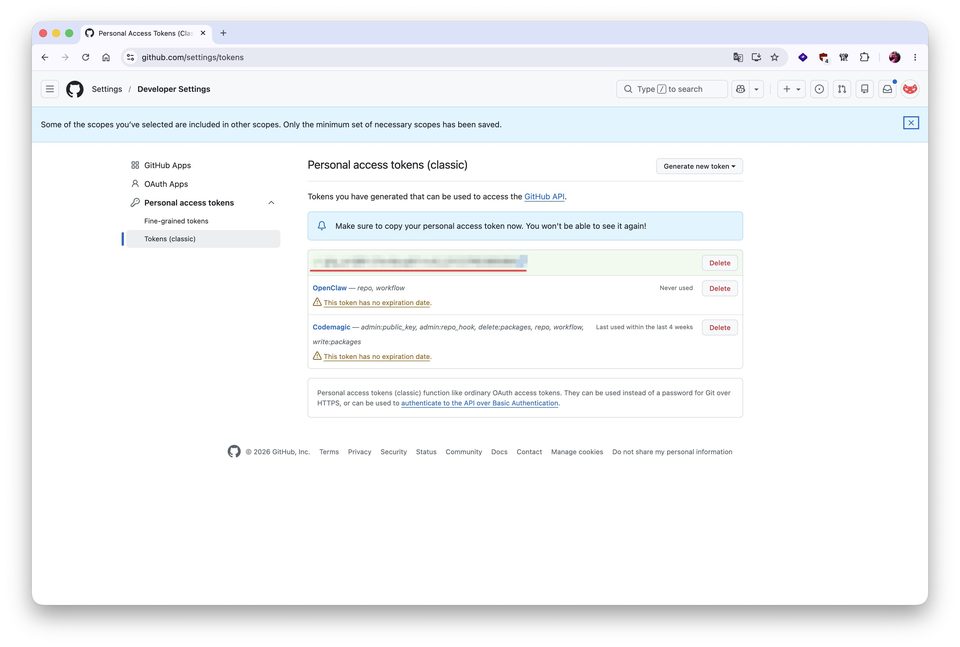Click the GitHub search field
Screen dimensions: 960x647
pyautogui.click(x=672, y=89)
